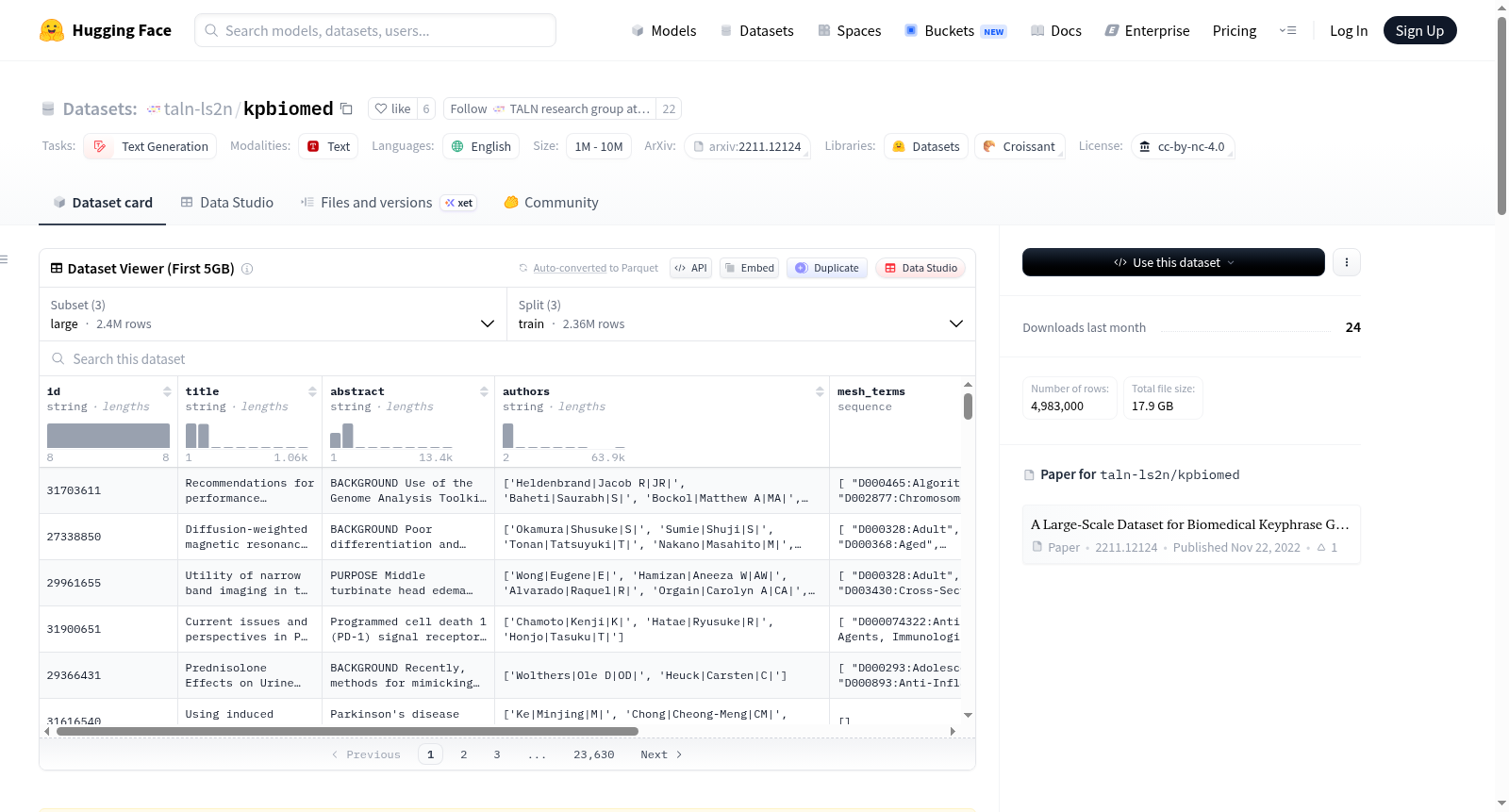Click the Datasets library tag
Viewport: 1509px width, 812px height.
pyautogui.click(x=925, y=146)
